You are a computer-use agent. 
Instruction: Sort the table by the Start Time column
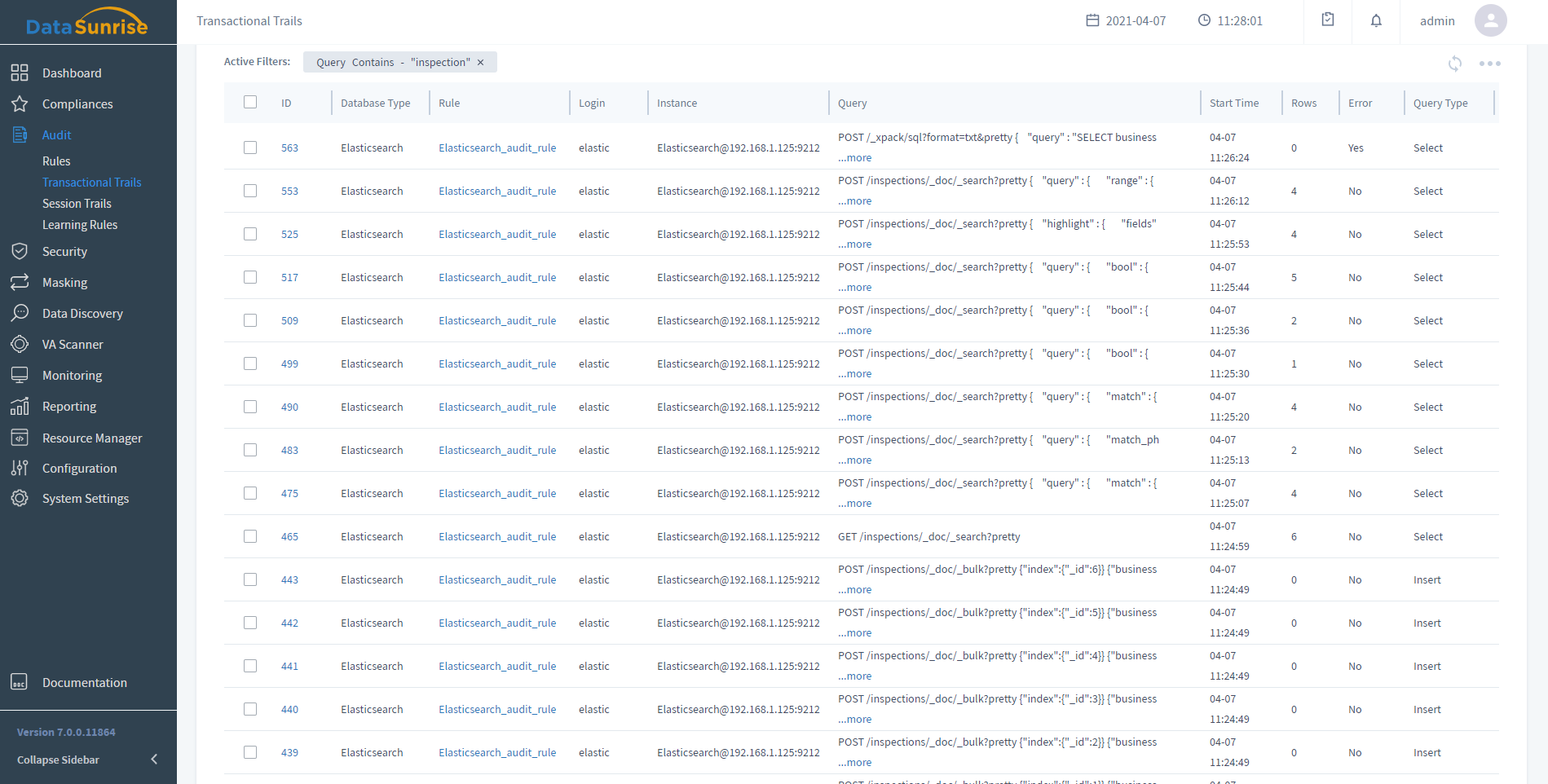(1233, 104)
